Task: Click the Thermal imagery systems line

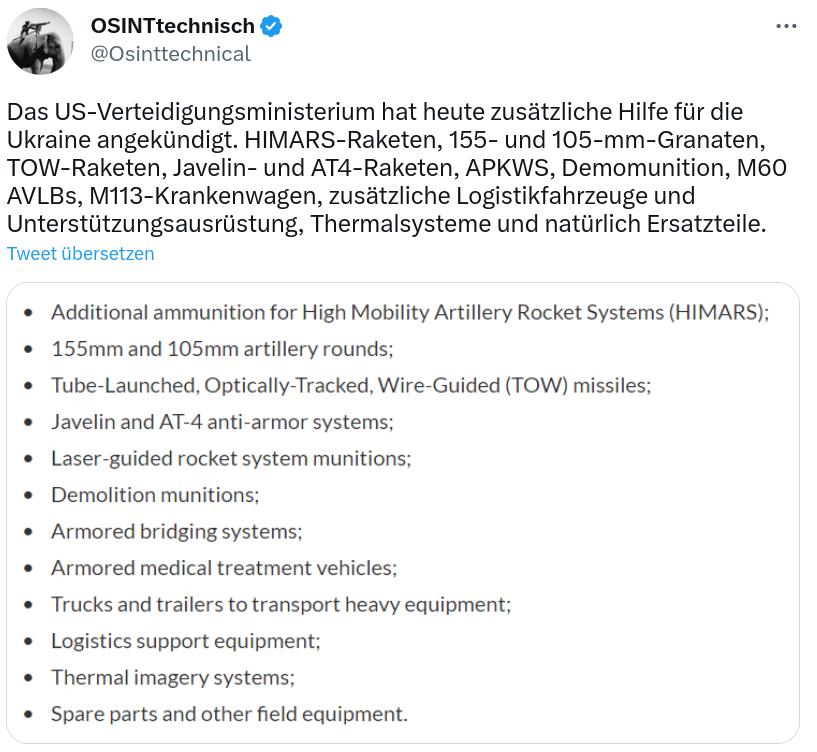Action: (x=172, y=677)
